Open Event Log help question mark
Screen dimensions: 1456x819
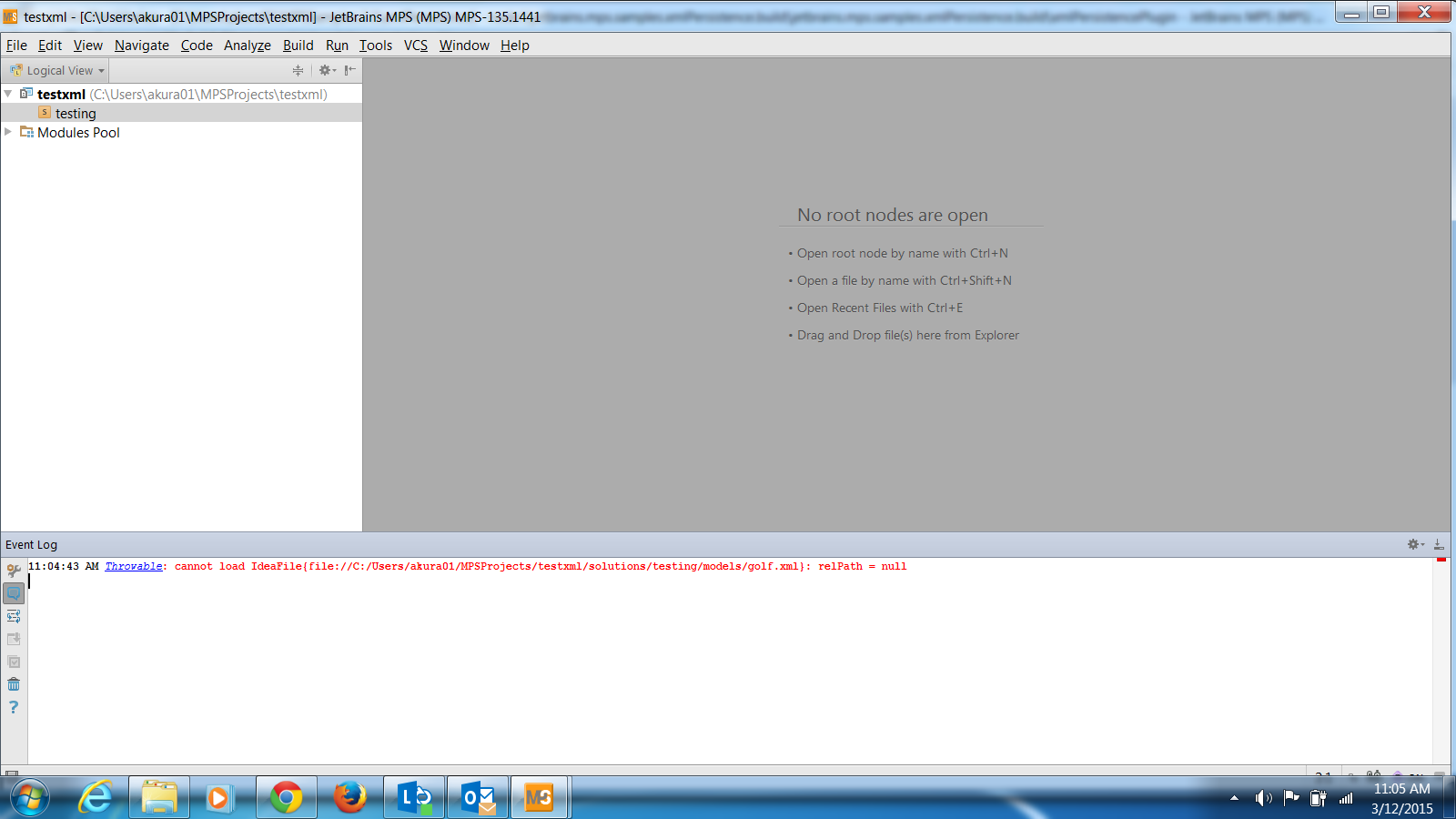[x=14, y=707]
